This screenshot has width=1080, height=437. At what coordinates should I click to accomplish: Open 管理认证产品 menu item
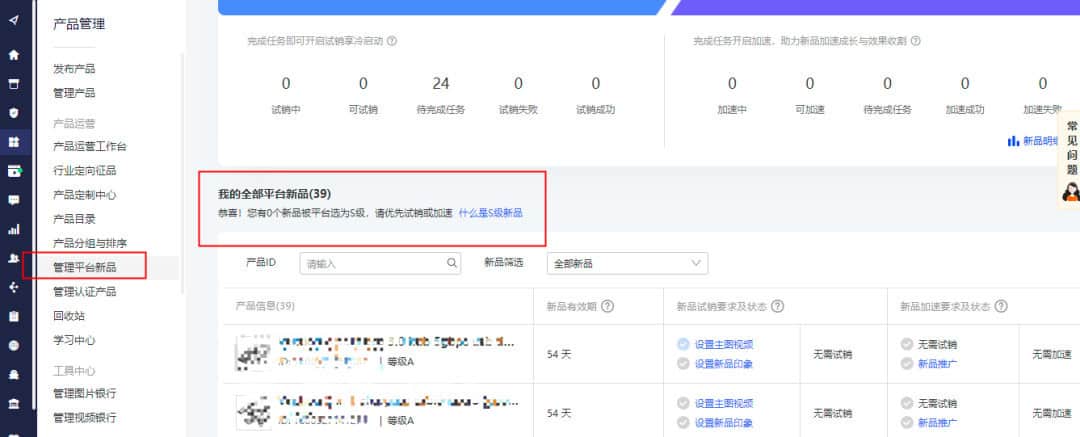click(85, 292)
